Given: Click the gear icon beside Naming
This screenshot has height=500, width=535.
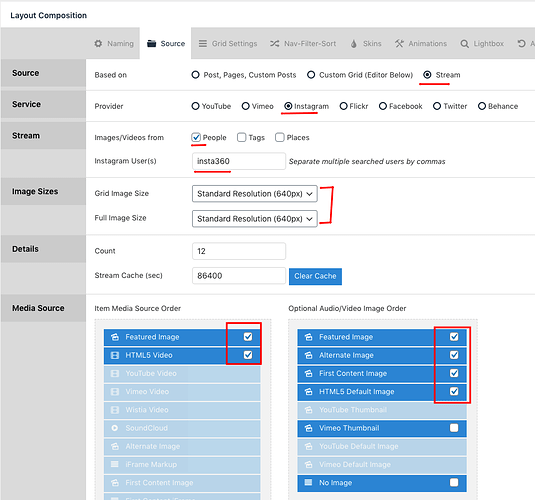Looking at the screenshot, I should (98, 44).
